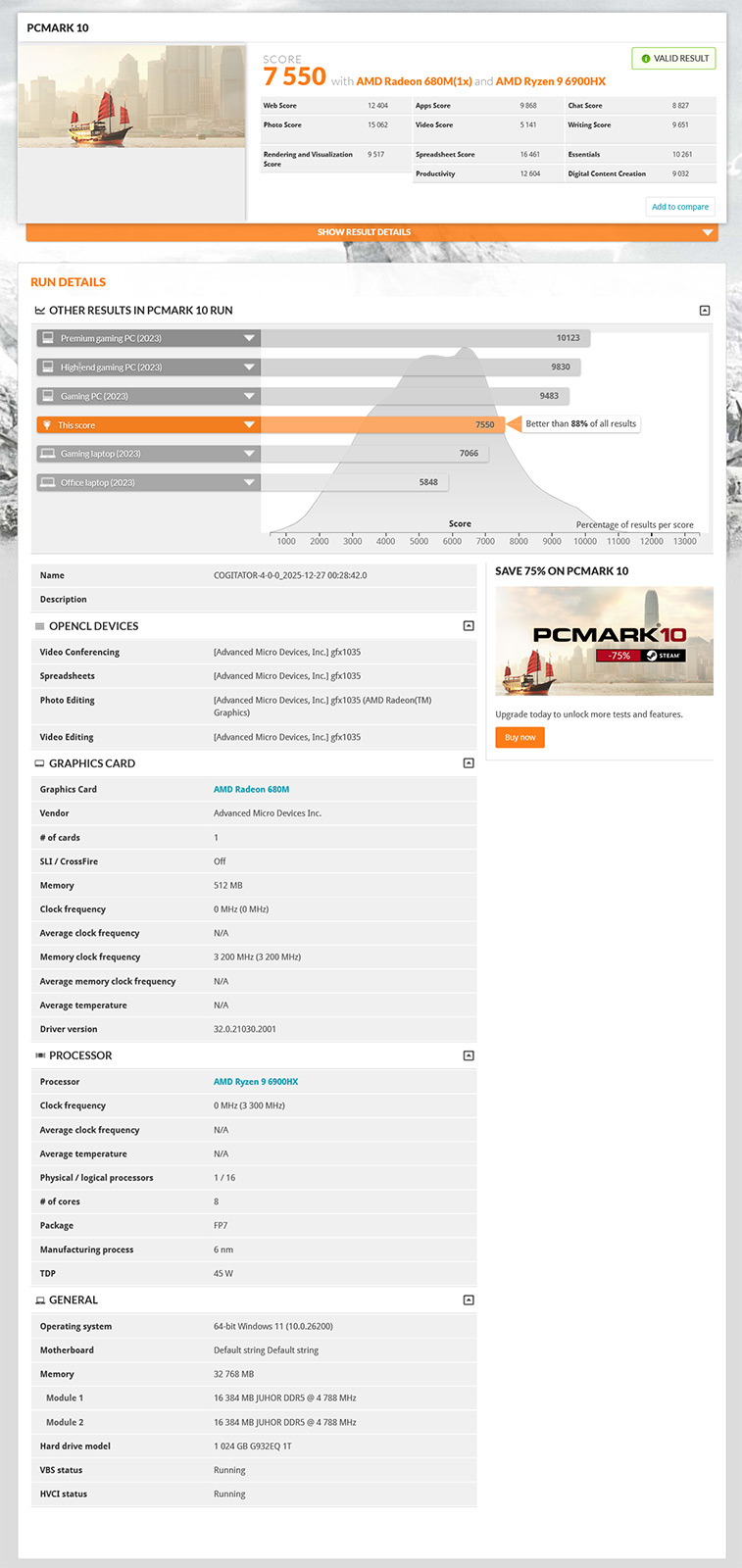
Task: Collapse the Processor section icon
Action: 469,1055
